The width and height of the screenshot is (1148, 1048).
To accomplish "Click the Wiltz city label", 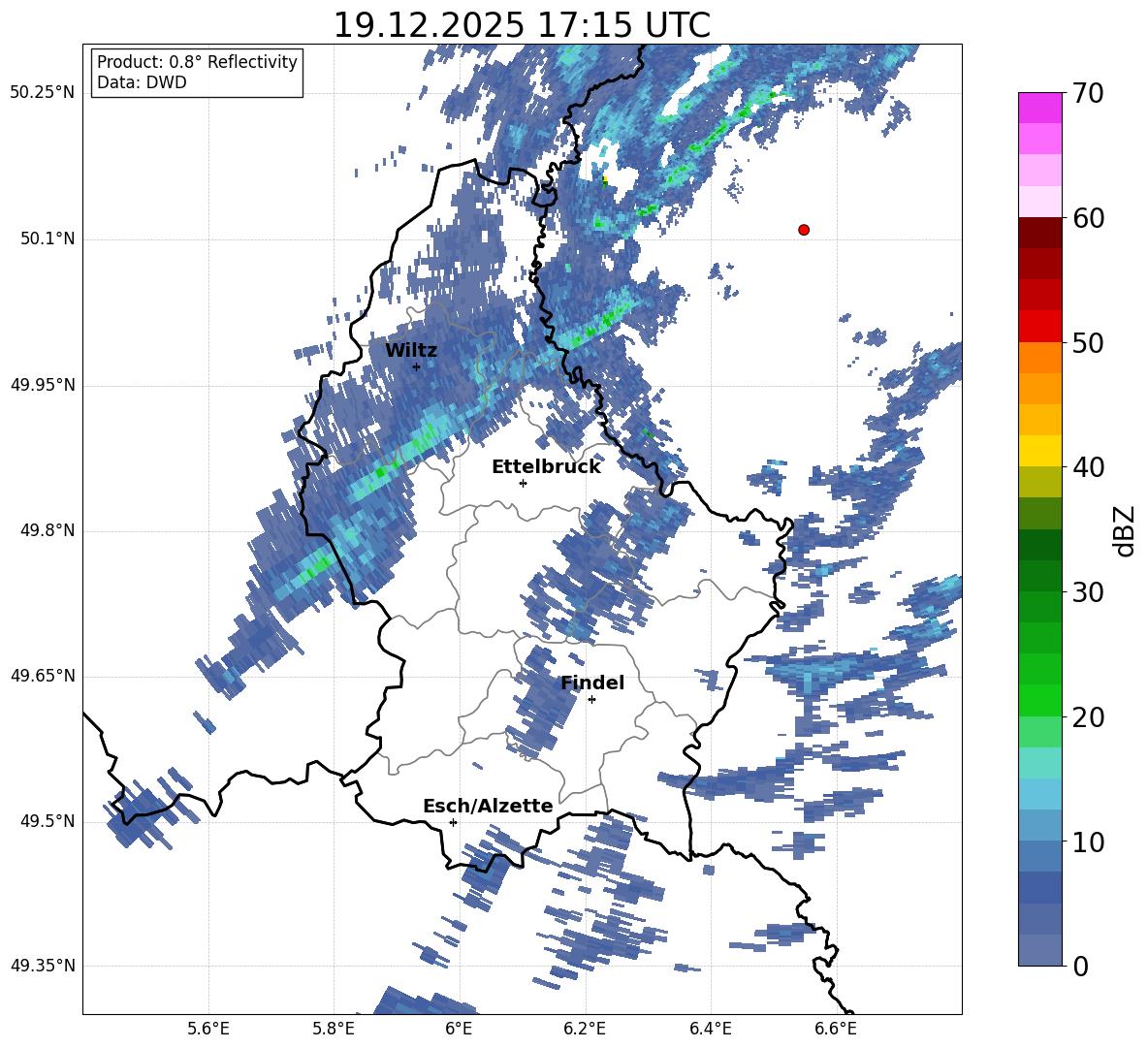I will [411, 351].
